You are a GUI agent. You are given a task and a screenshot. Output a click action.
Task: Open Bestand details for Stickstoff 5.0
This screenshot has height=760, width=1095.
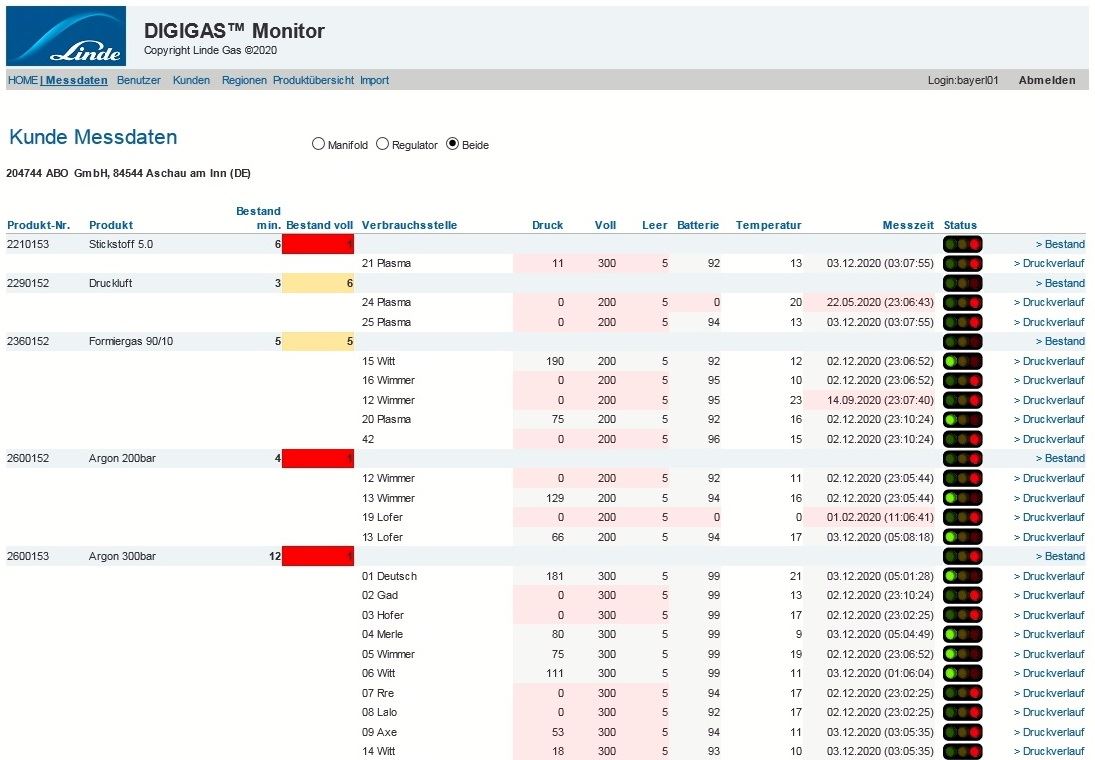pos(1059,244)
